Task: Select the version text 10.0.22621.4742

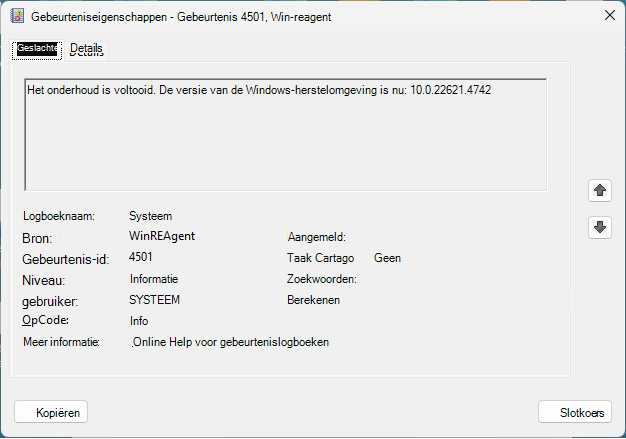Action: pos(451,90)
